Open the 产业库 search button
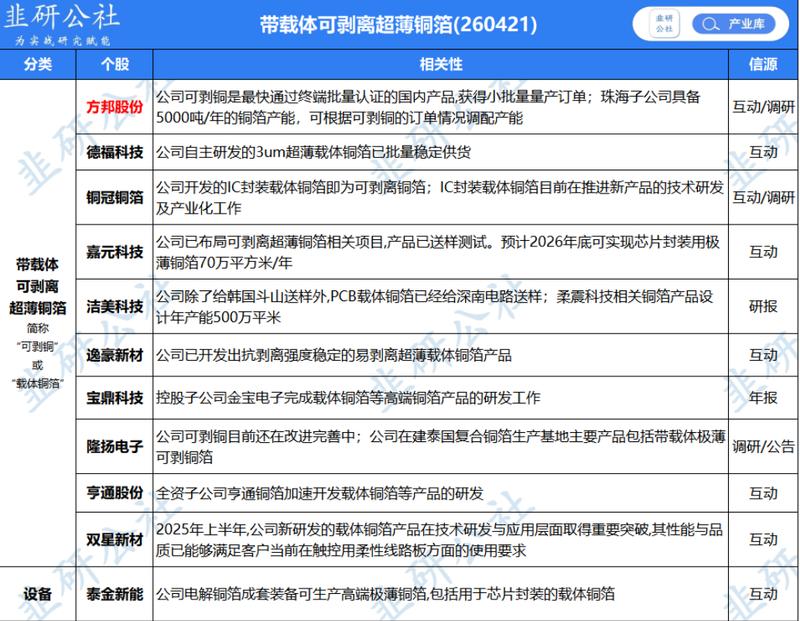 pos(733,24)
